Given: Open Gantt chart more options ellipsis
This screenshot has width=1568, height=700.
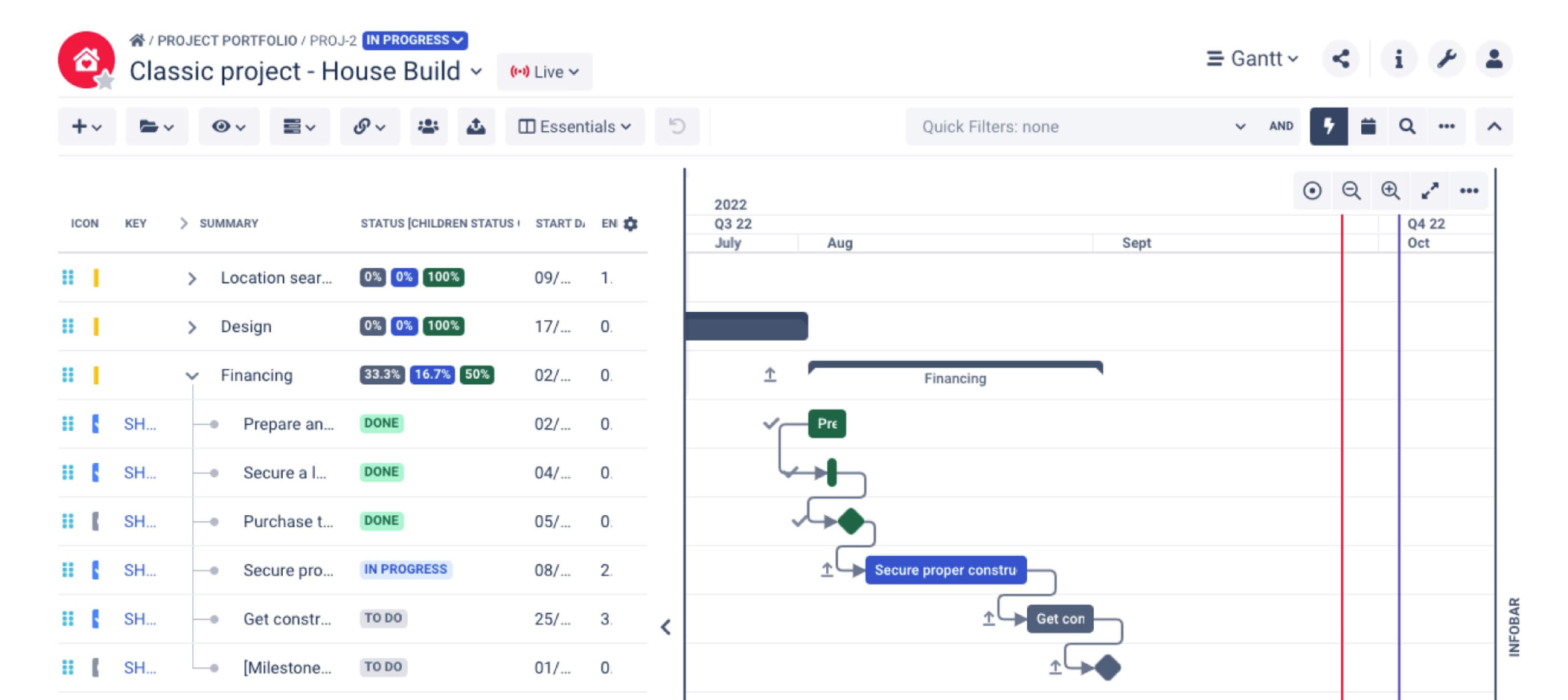Looking at the screenshot, I should pyautogui.click(x=1469, y=191).
